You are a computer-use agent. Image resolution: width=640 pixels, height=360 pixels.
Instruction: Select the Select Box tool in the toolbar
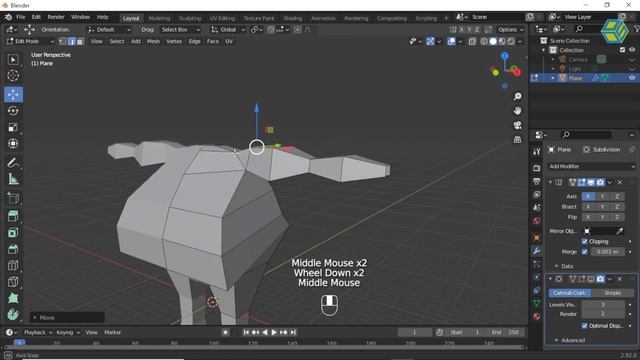coord(13,60)
